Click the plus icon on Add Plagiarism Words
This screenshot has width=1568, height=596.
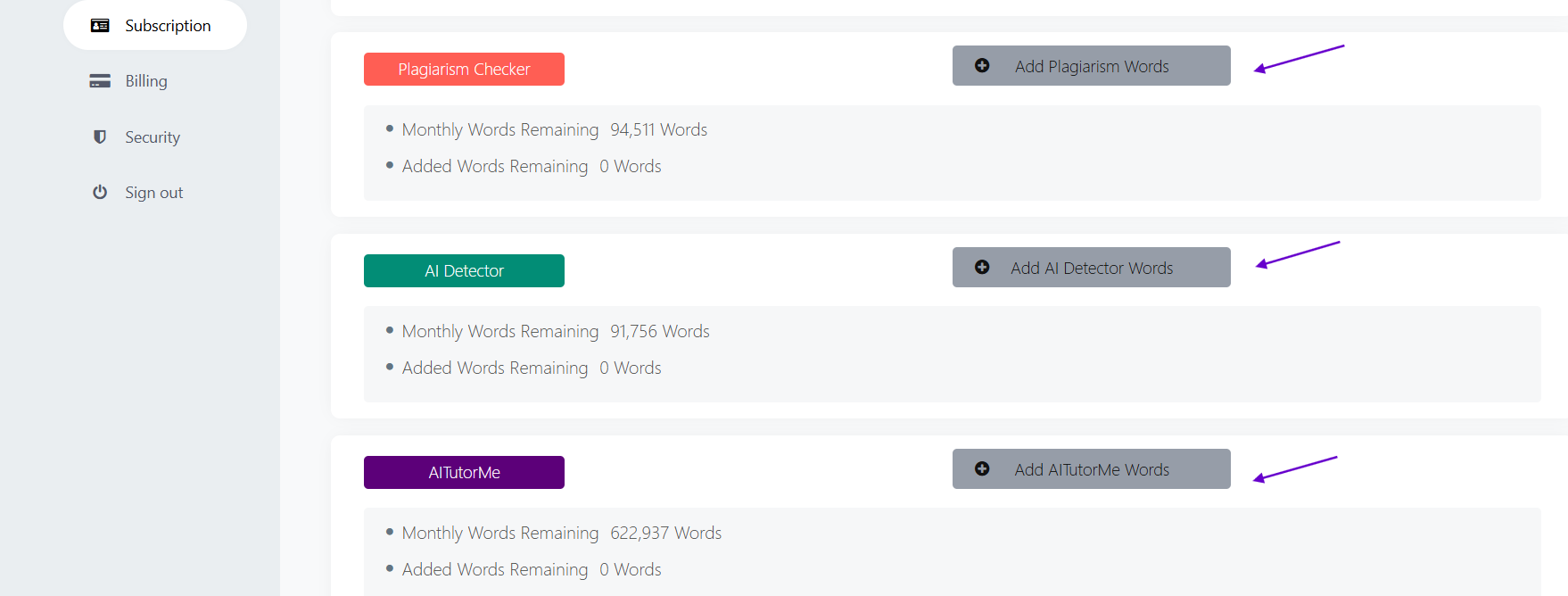tap(982, 66)
